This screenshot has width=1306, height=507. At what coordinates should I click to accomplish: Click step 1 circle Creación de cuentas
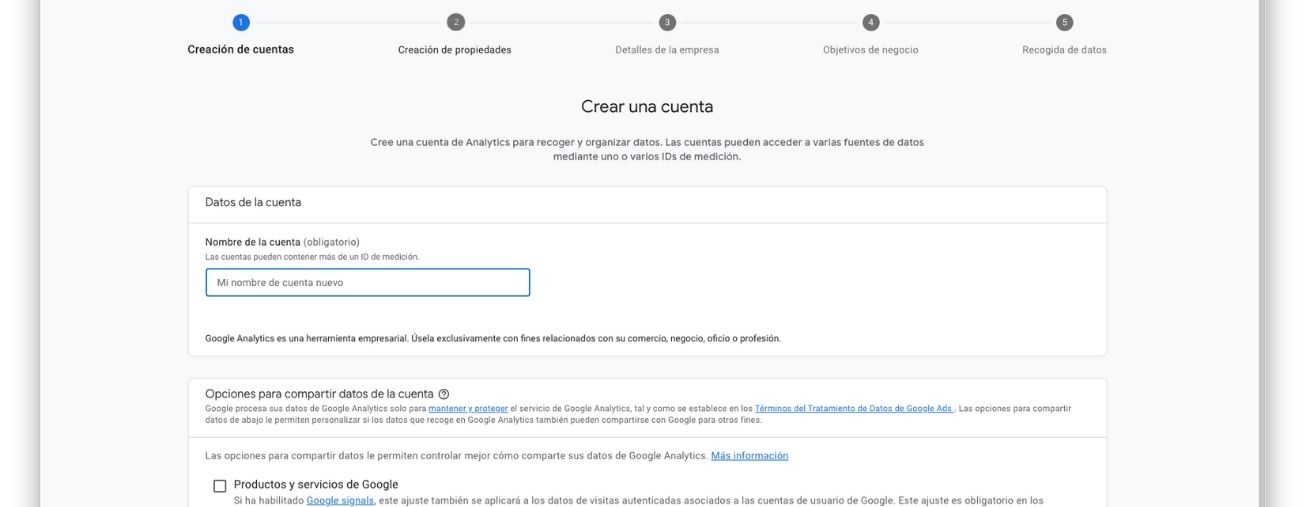coord(241,22)
